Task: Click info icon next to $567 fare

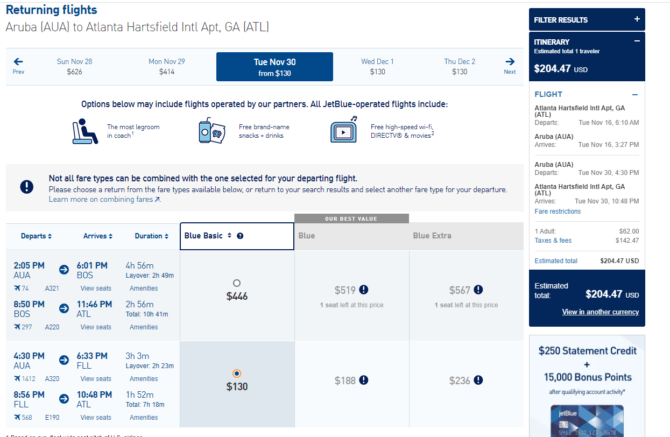Action: [x=479, y=290]
